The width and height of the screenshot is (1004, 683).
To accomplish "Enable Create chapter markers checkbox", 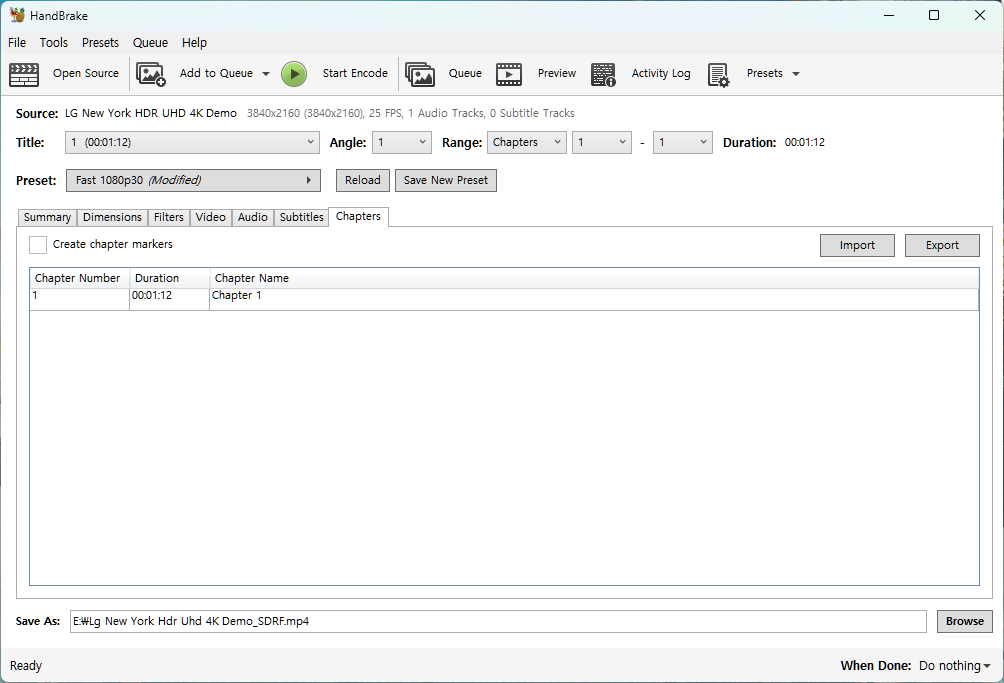I will [38, 245].
